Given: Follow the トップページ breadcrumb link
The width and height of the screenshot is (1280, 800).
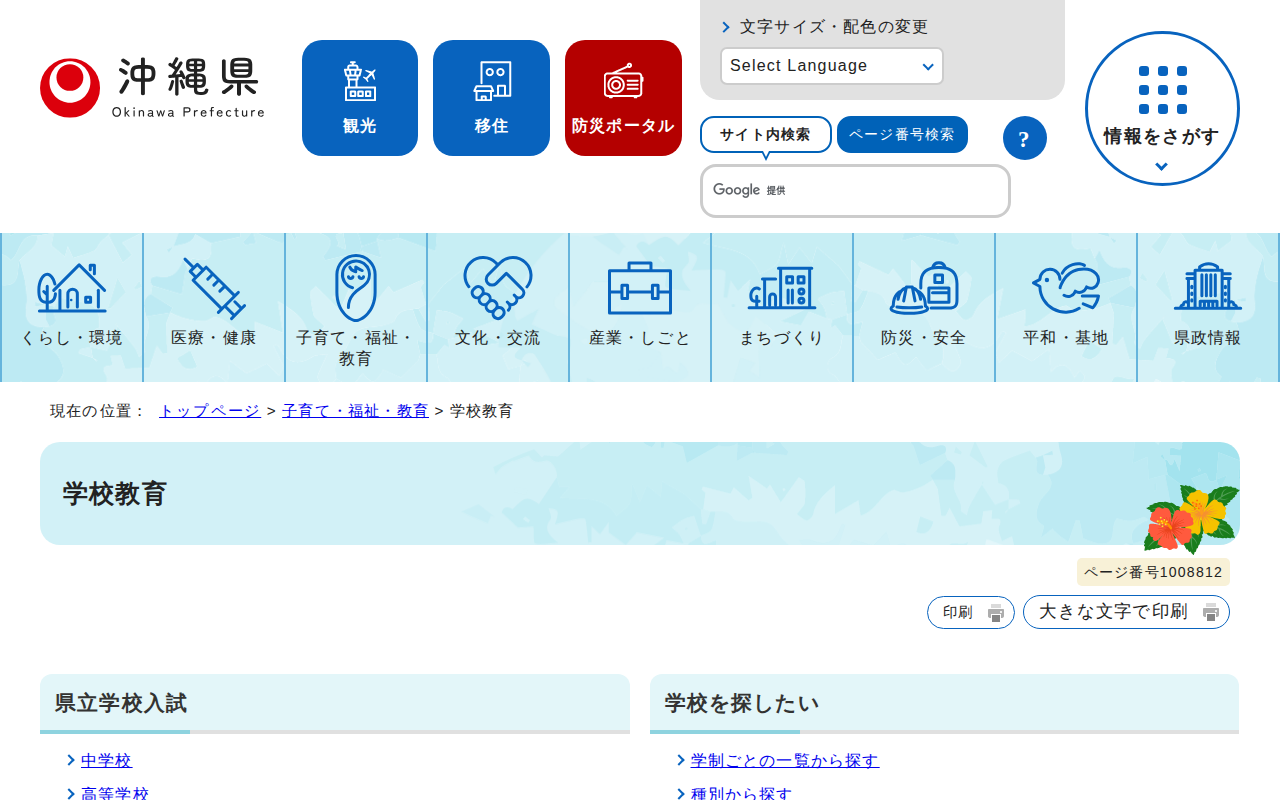Looking at the screenshot, I should click(209, 411).
